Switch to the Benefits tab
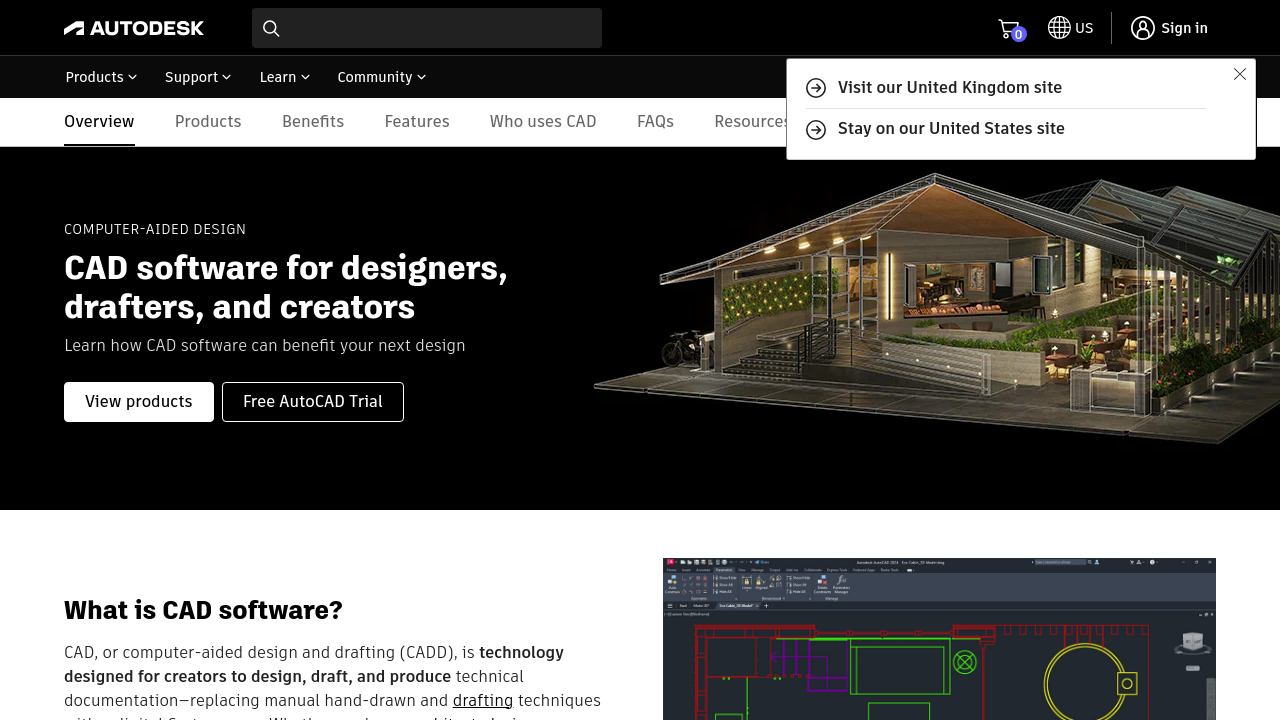Screen dimensions: 1280x720 (x=313, y=122)
